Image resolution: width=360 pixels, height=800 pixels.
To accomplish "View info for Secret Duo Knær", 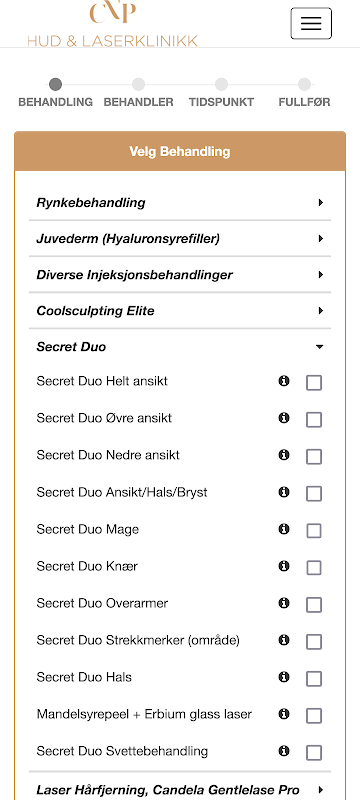I will [x=284, y=566].
